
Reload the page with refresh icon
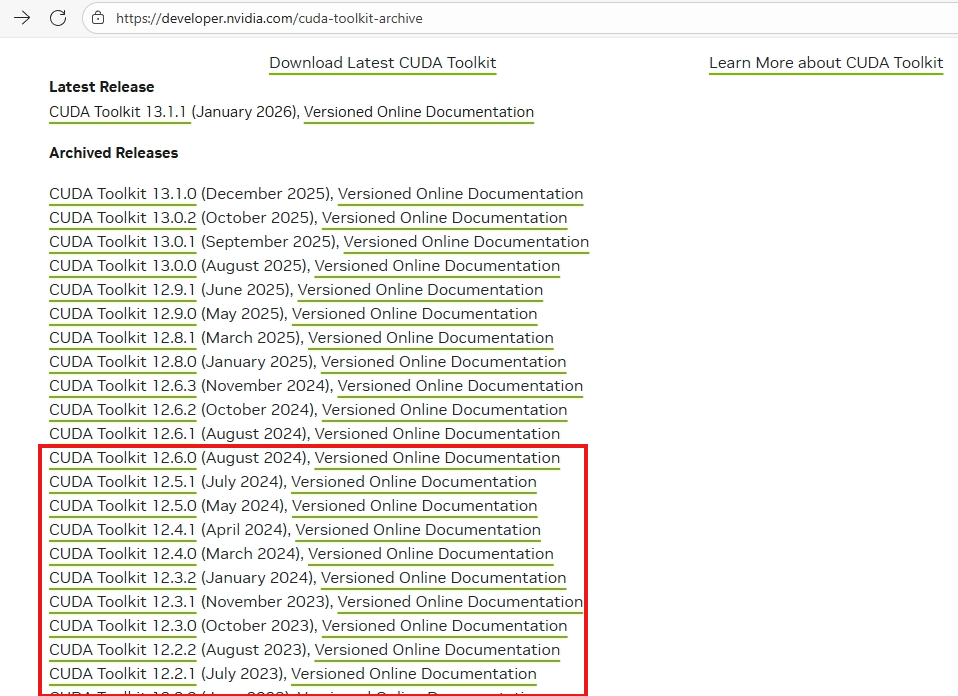(58, 18)
